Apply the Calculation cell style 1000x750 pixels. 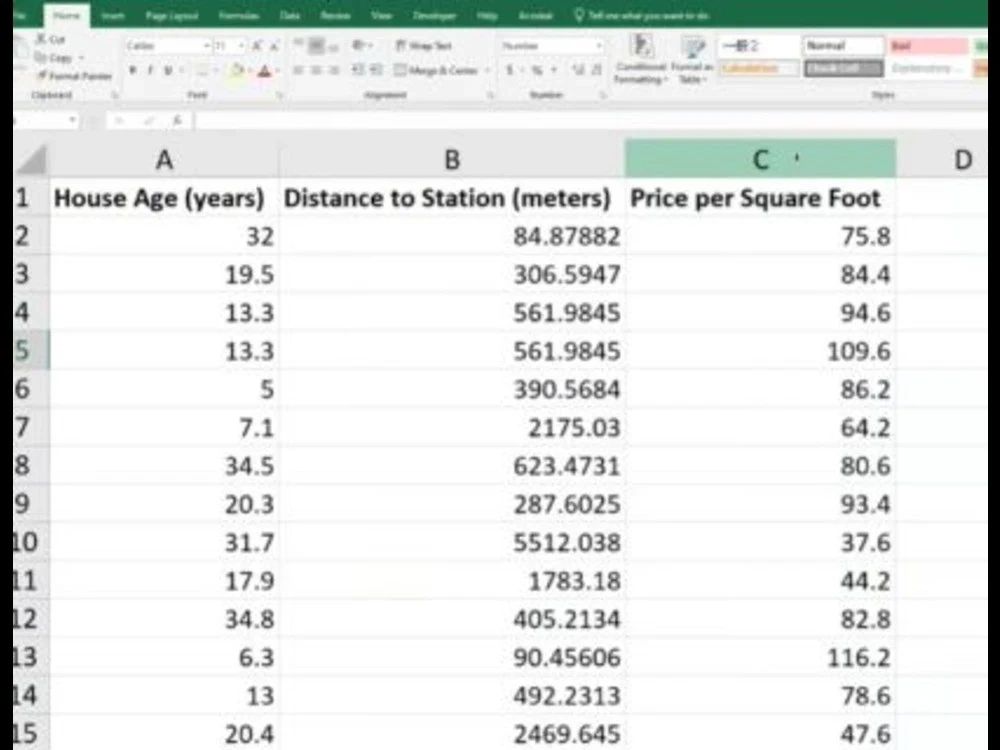point(758,68)
